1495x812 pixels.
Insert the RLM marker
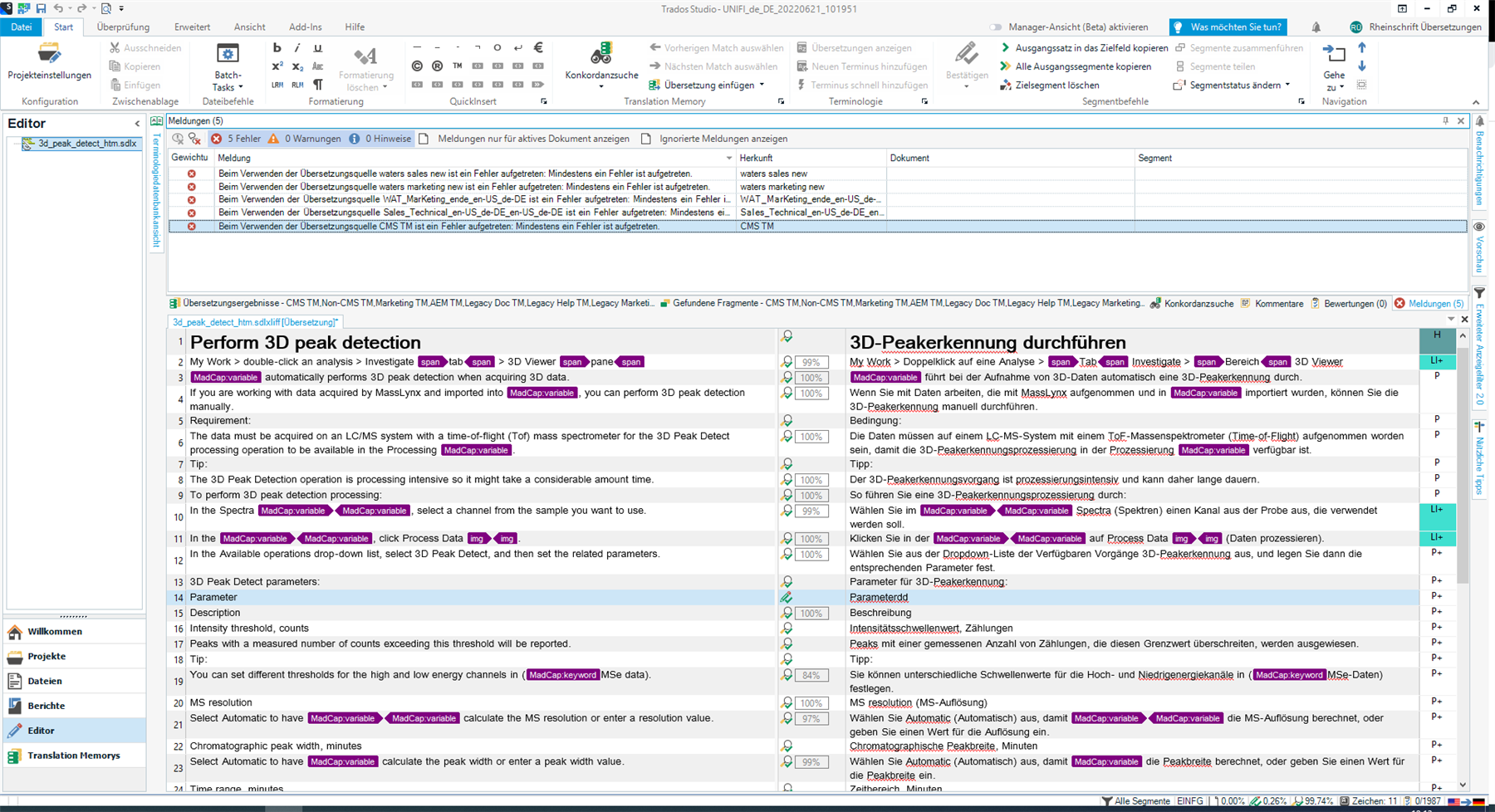(x=297, y=85)
